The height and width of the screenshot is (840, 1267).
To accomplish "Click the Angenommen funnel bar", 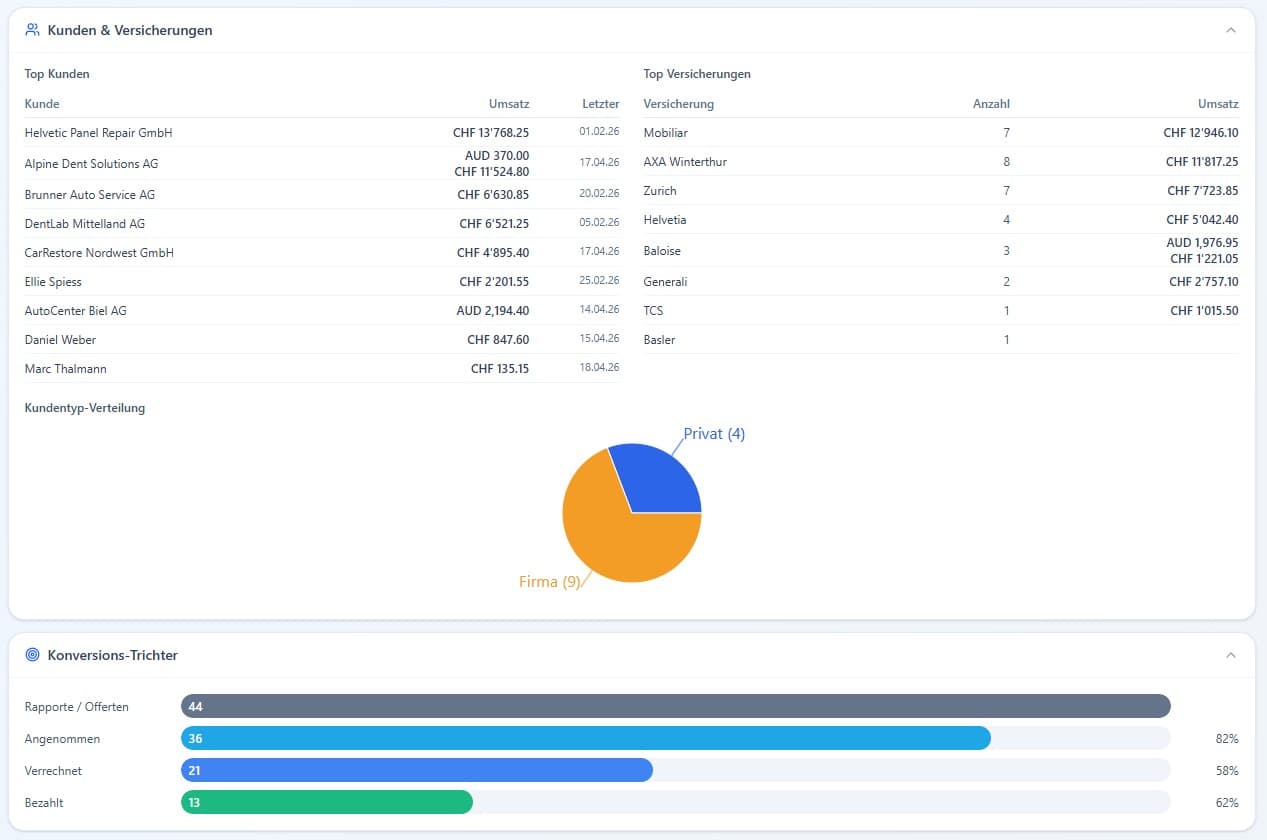I will pyautogui.click(x=585, y=739).
